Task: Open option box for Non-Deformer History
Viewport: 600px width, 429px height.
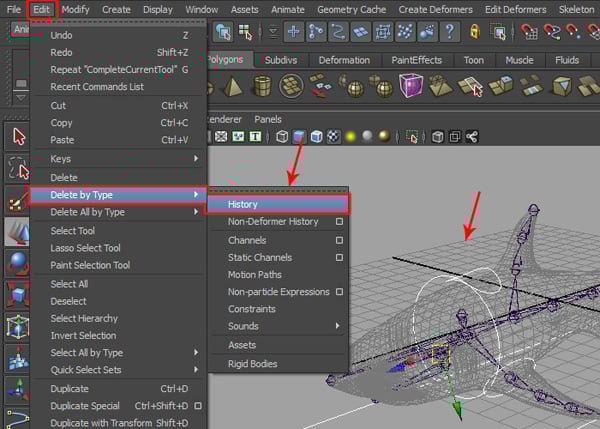Action: point(339,222)
